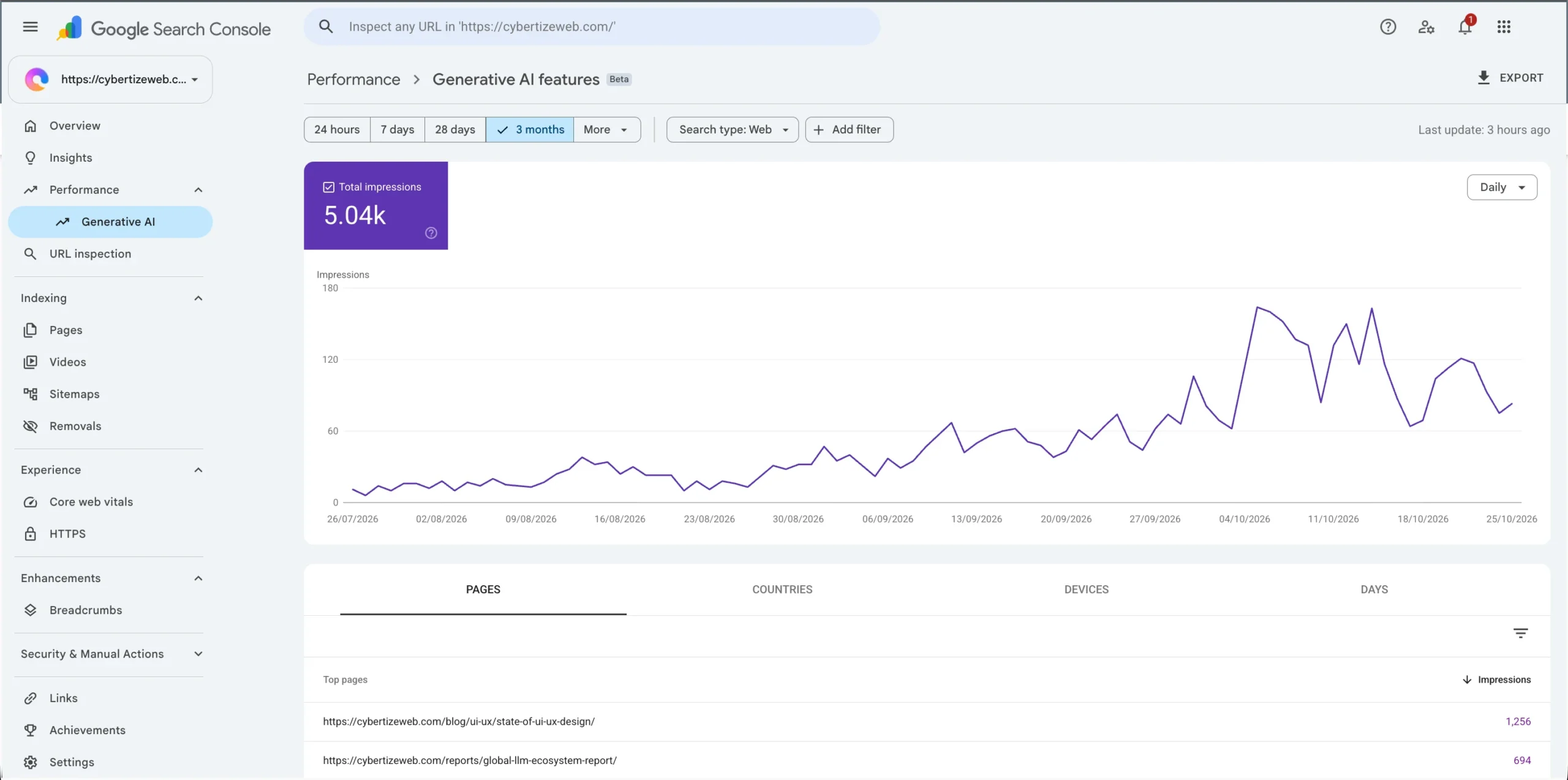This screenshot has height=780, width=1568.
Task: Click the Export download icon
Action: [1483, 78]
